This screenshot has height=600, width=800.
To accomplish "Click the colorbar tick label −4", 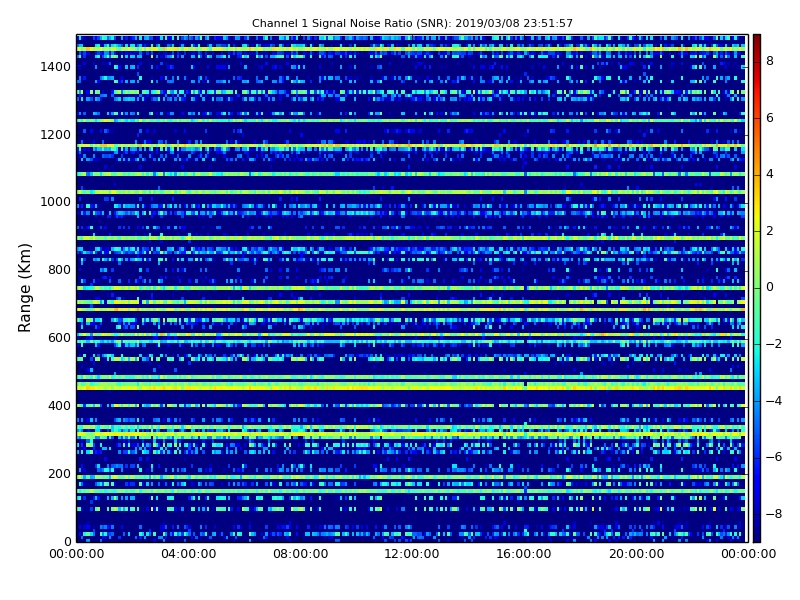I will click(774, 401).
